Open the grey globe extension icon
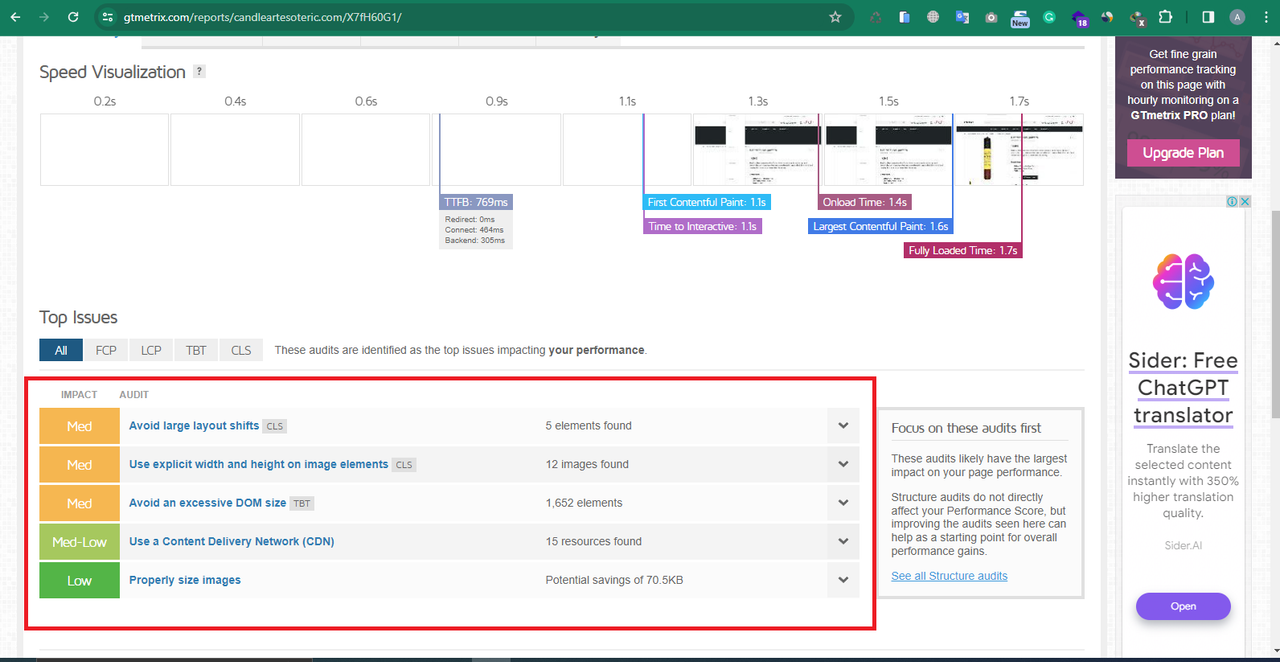Screen dimensions: 1280x662 point(933,17)
